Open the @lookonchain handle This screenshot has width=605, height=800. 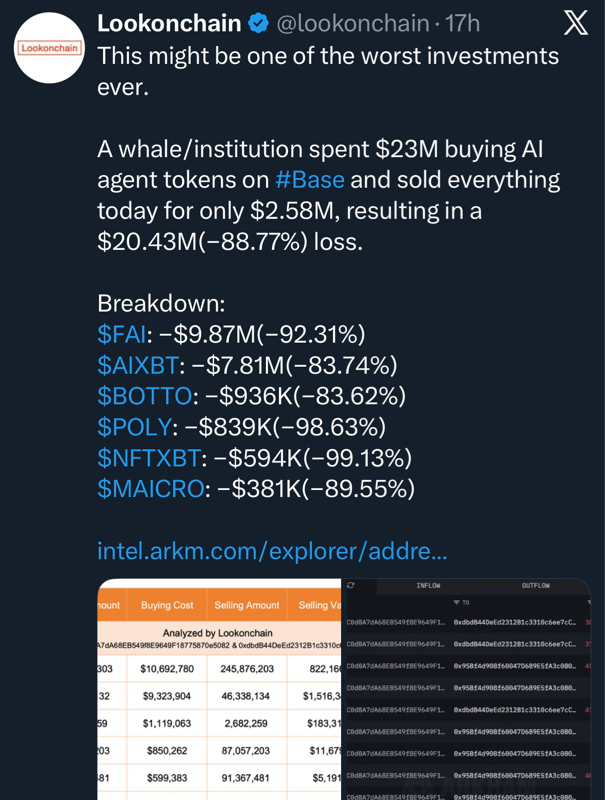coord(350,23)
